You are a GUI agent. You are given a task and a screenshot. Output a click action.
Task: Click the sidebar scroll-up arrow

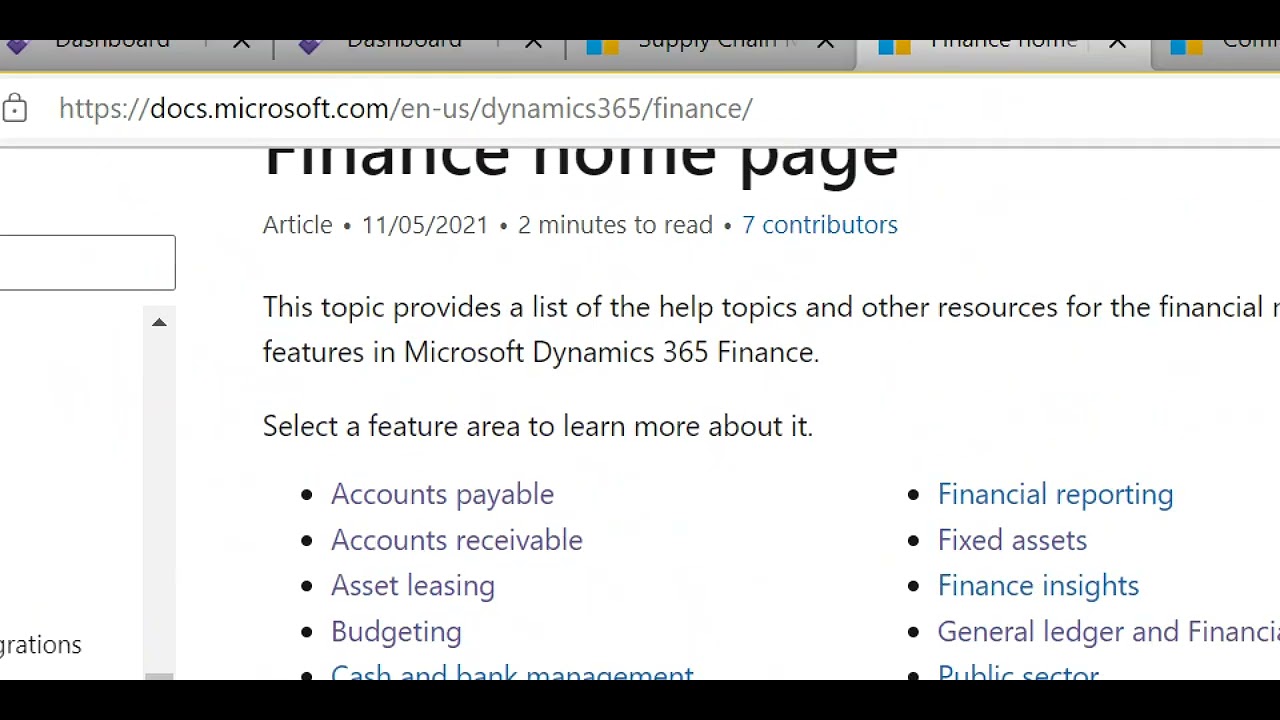[159, 322]
